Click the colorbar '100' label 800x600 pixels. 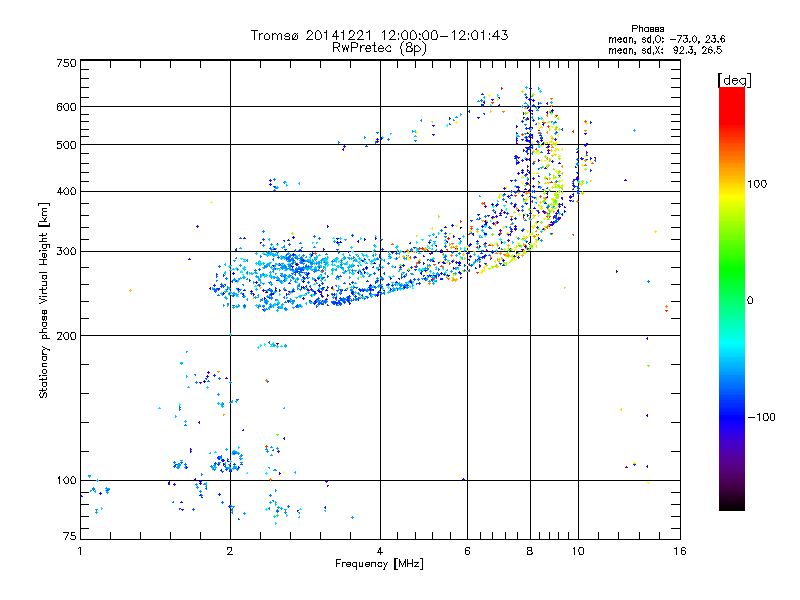(757, 184)
